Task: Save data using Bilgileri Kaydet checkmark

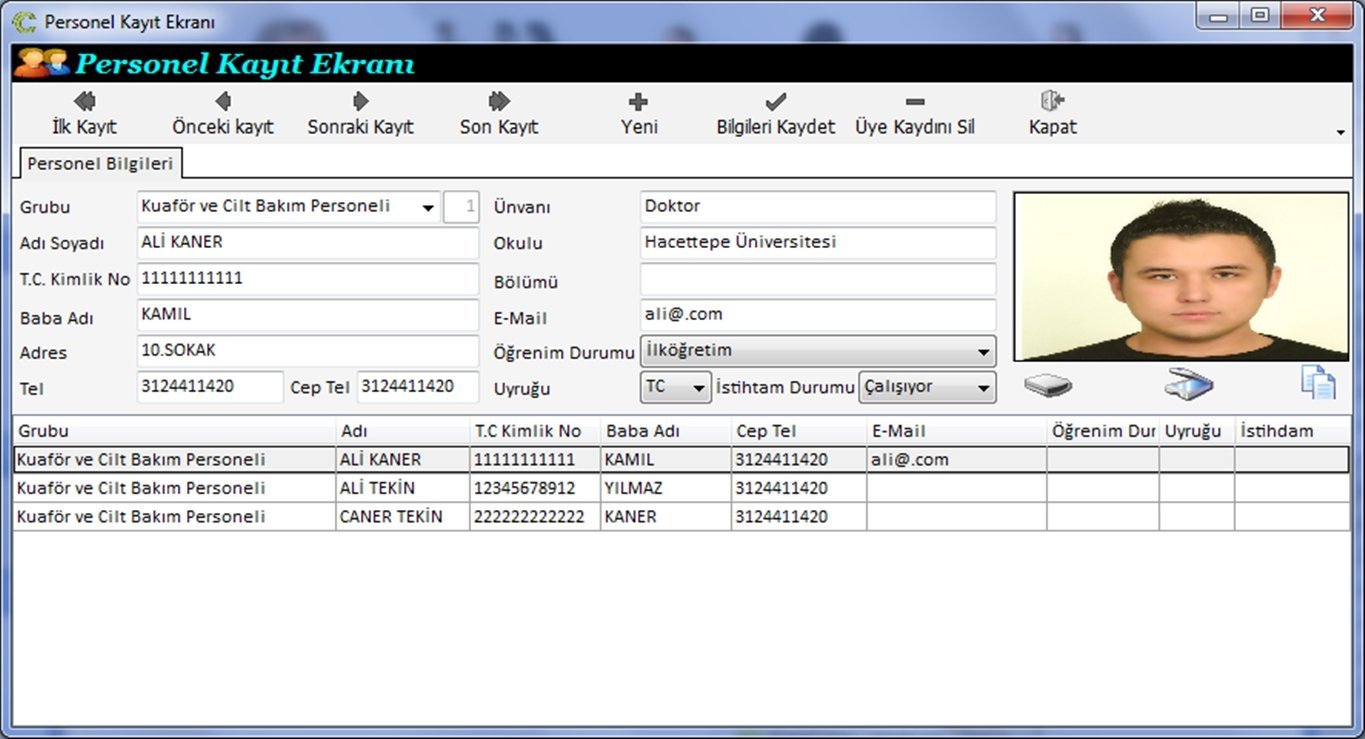Action: [x=775, y=102]
